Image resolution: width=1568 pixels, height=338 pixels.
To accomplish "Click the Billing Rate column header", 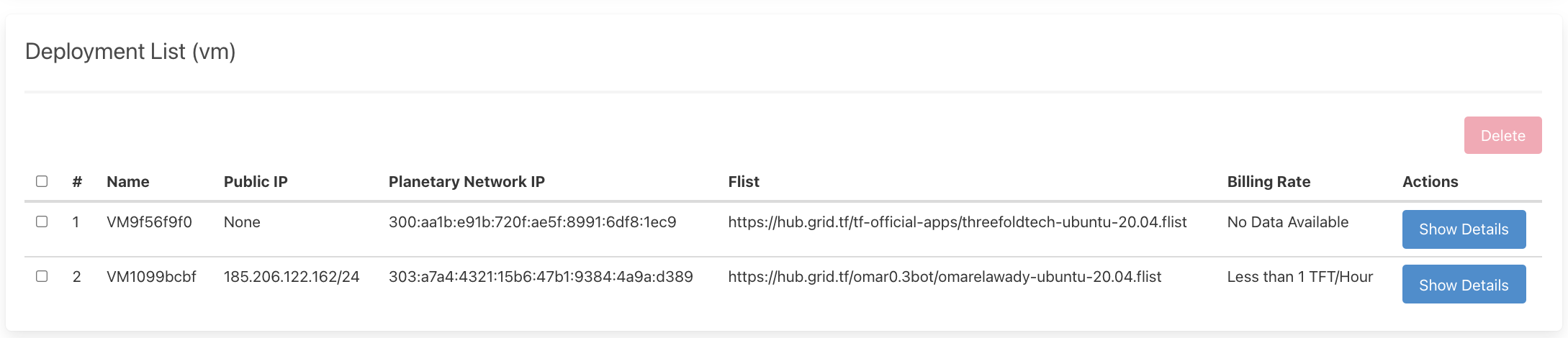I will [1269, 182].
